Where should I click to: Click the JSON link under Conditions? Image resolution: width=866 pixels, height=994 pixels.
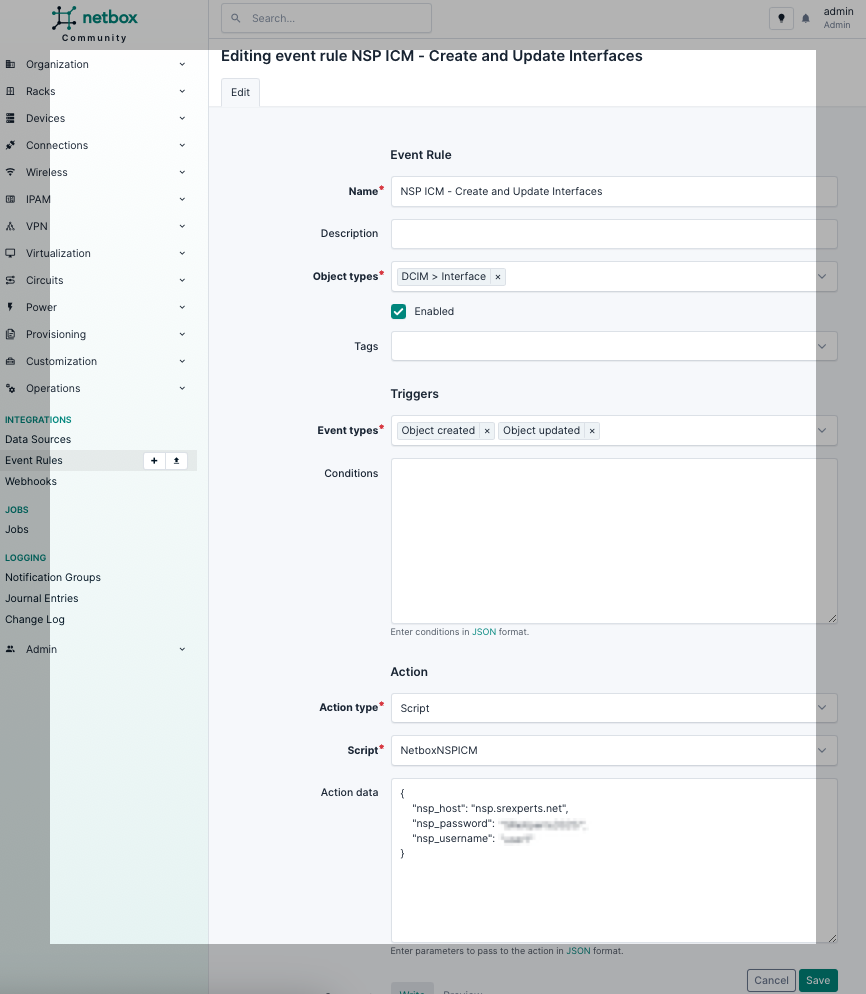tap(484, 632)
